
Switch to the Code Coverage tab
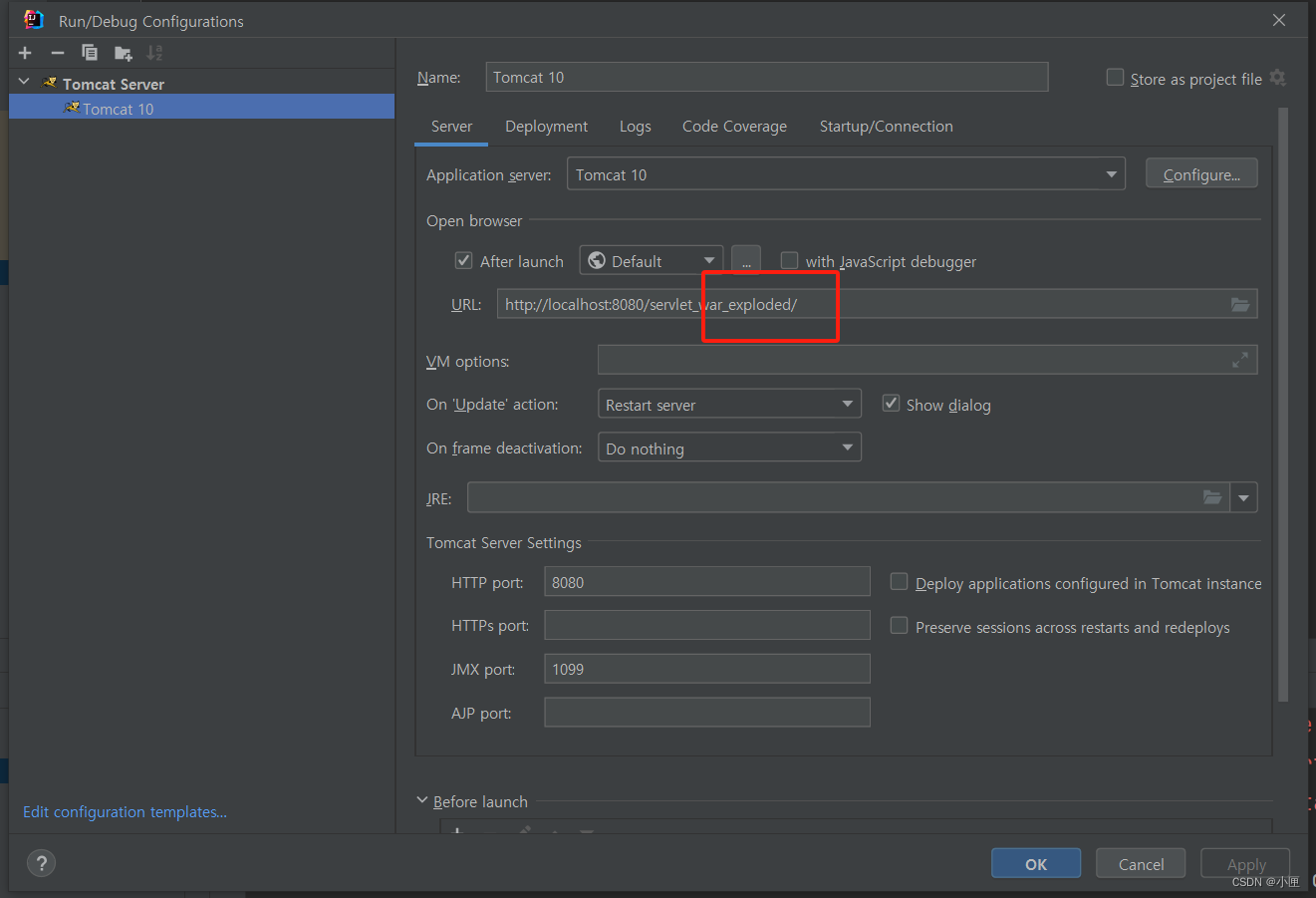point(734,127)
